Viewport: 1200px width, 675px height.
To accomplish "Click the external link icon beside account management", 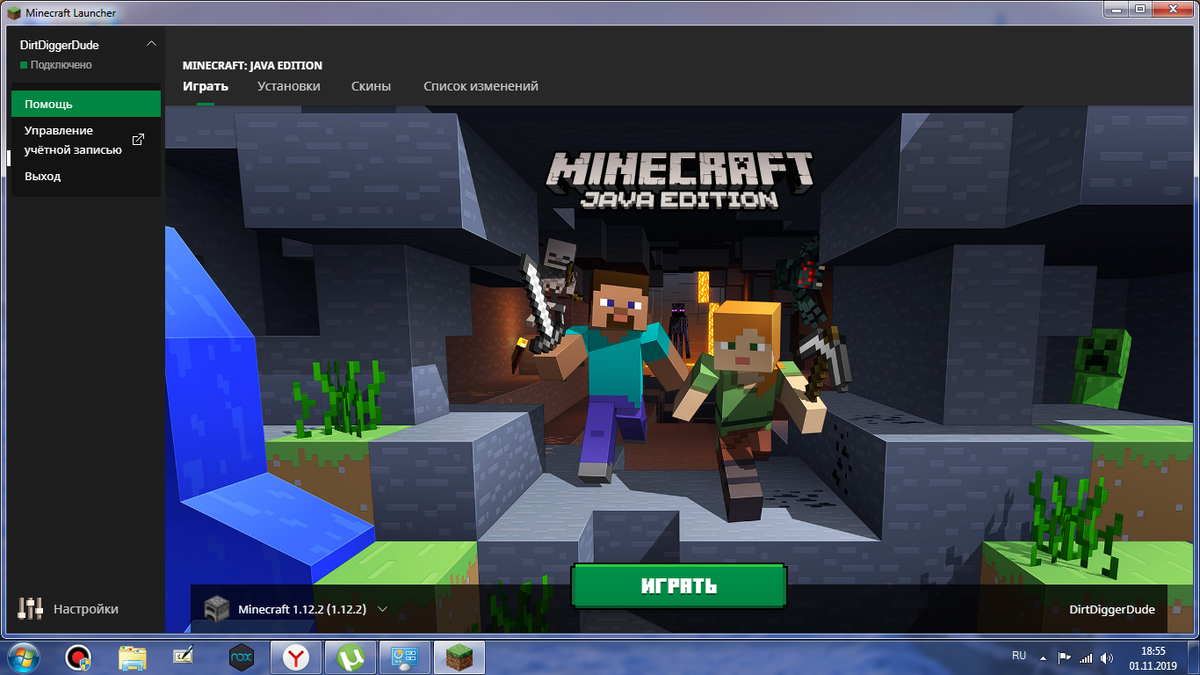I will tap(138, 140).
